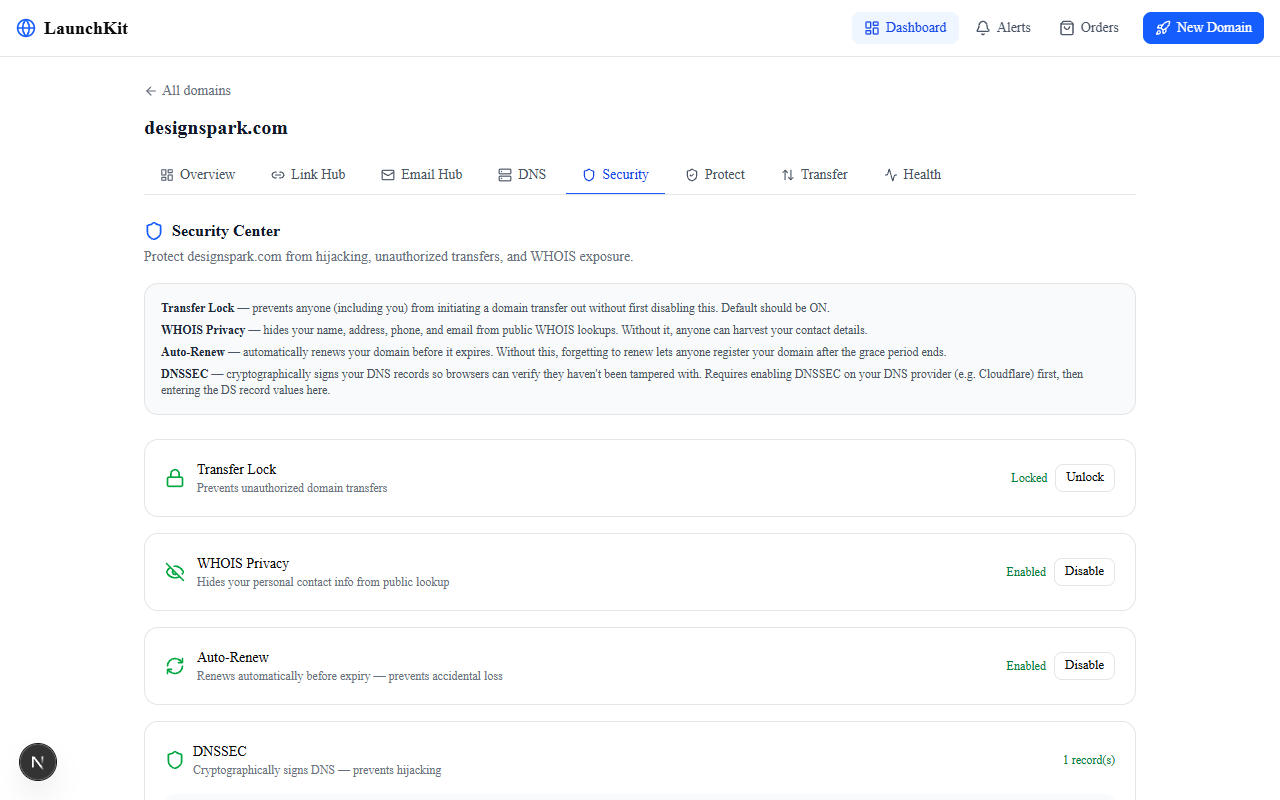Click the back arrow beside All domains
The image size is (1280, 800).
151,91
